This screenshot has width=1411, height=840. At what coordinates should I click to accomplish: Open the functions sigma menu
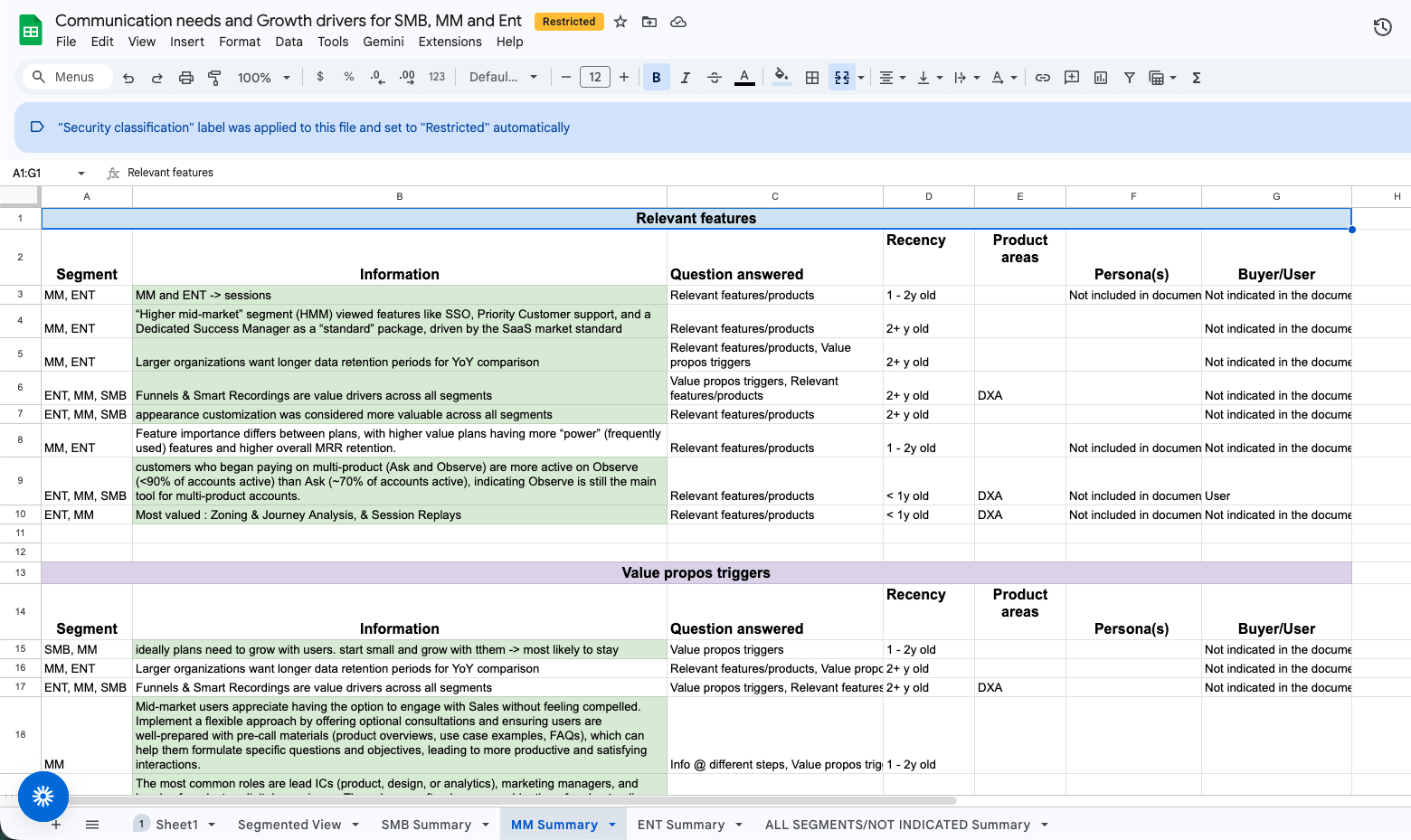[1197, 78]
